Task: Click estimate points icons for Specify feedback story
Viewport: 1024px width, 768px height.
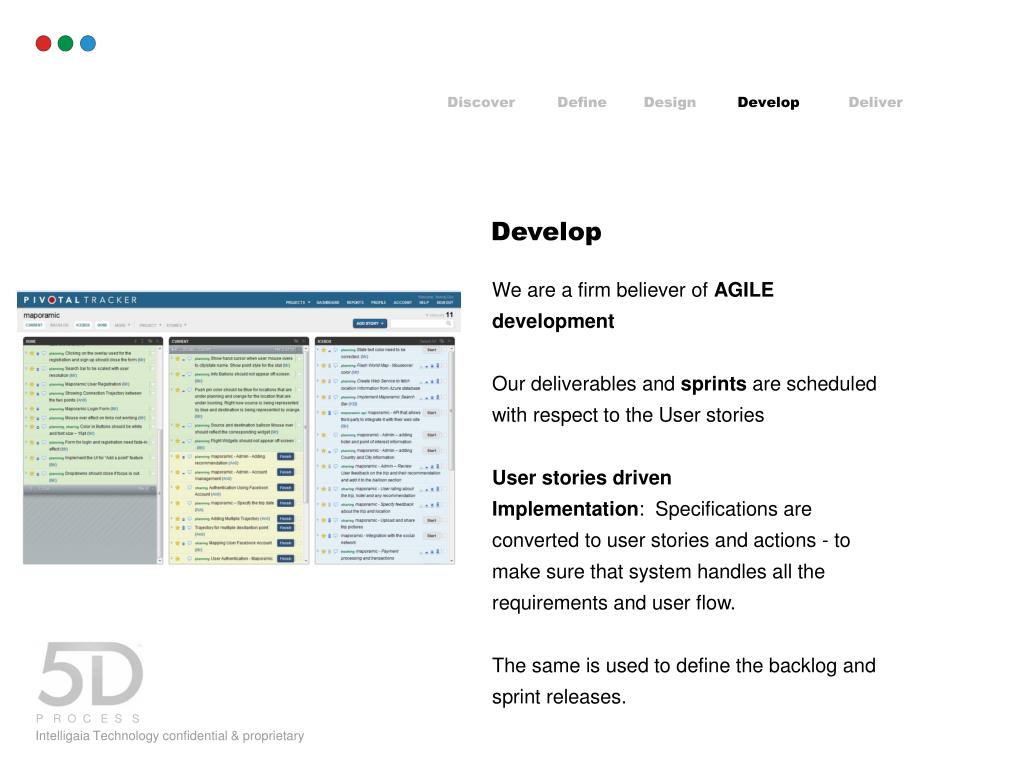Action: point(430,504)
